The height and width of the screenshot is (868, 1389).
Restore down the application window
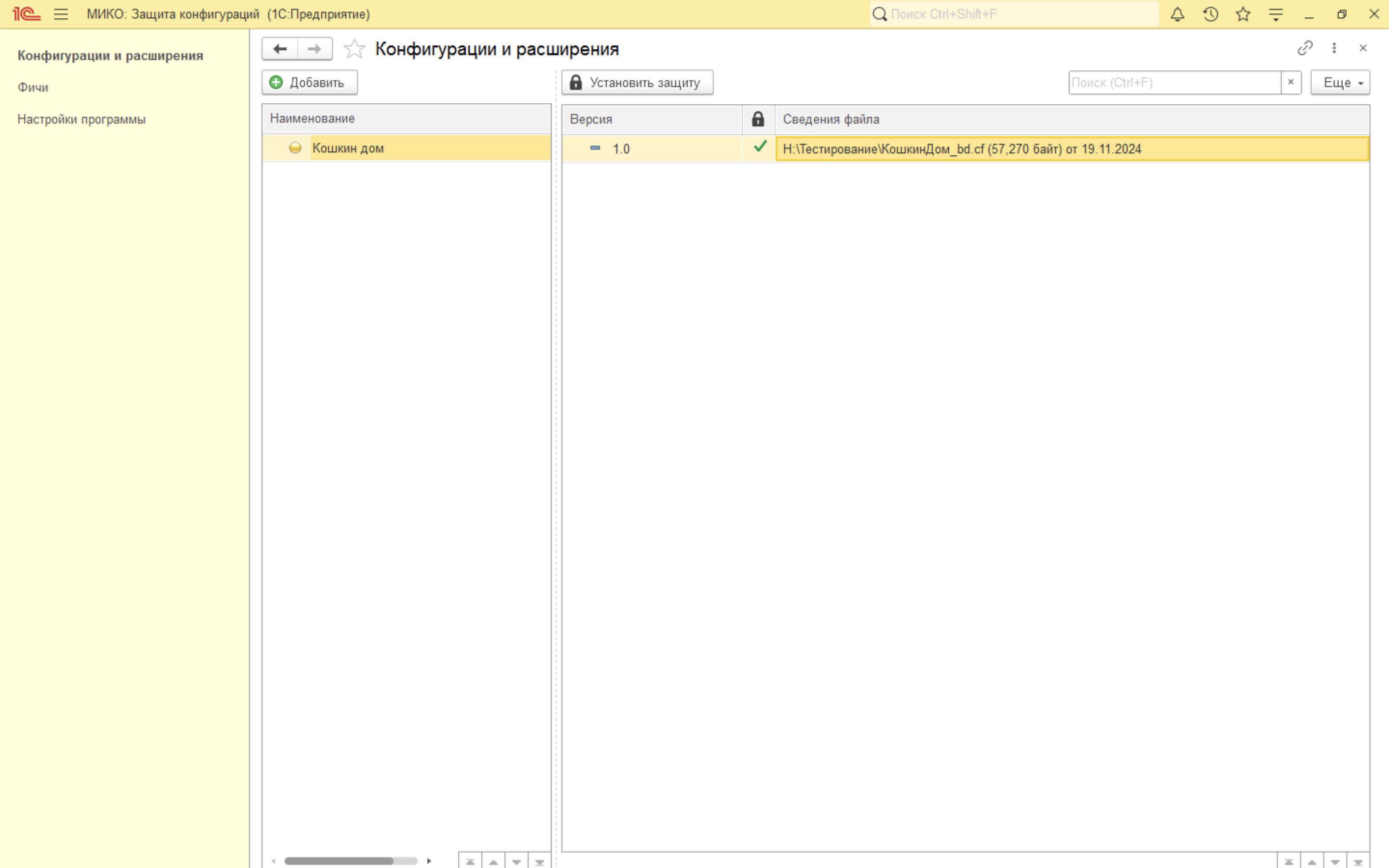coord(1341,14)
